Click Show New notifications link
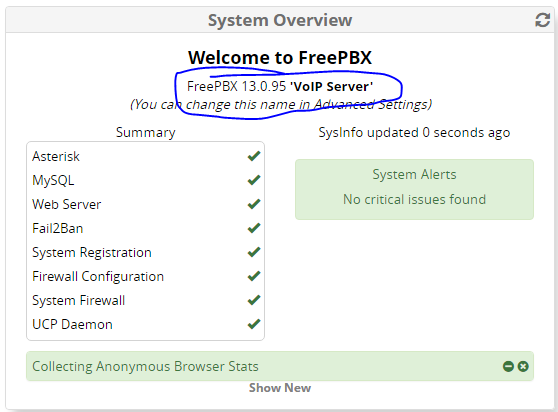558x412 pixels. [280, 388]
